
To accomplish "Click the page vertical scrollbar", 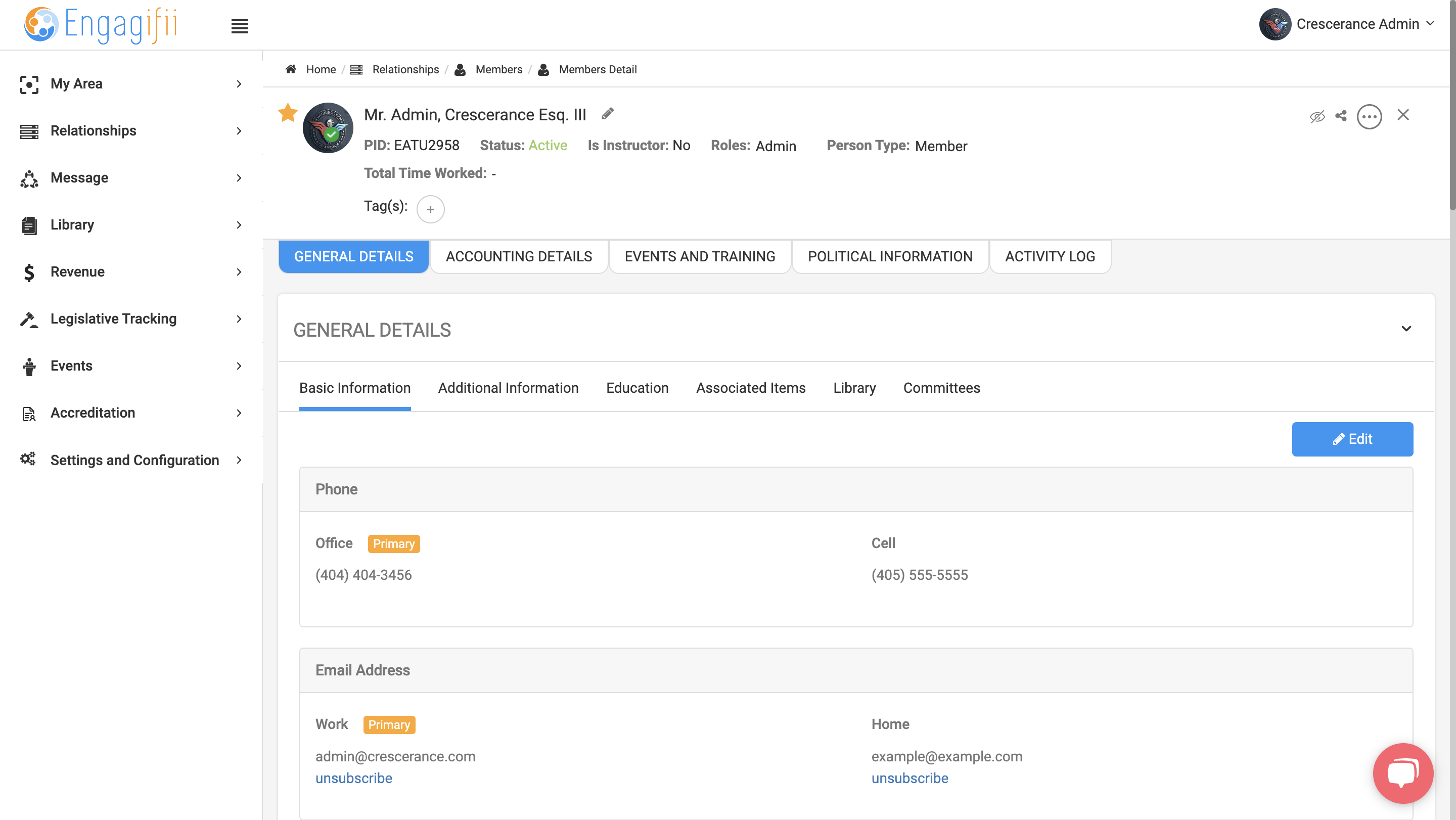I will point(1452,105).
